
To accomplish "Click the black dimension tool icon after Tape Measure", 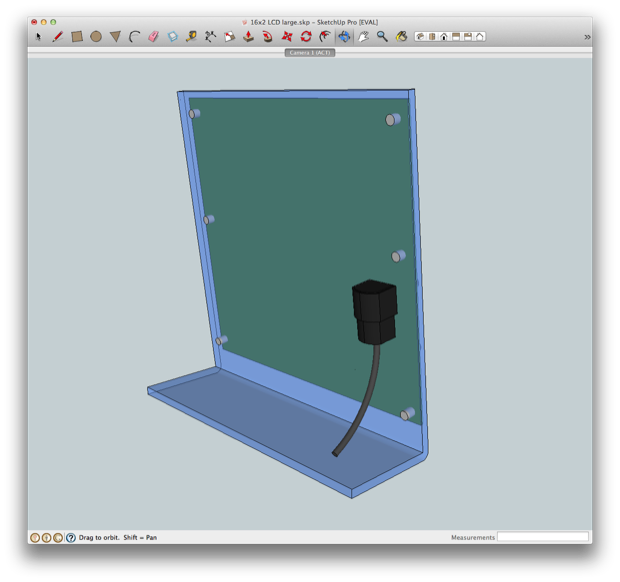I will tap(210, 37).
